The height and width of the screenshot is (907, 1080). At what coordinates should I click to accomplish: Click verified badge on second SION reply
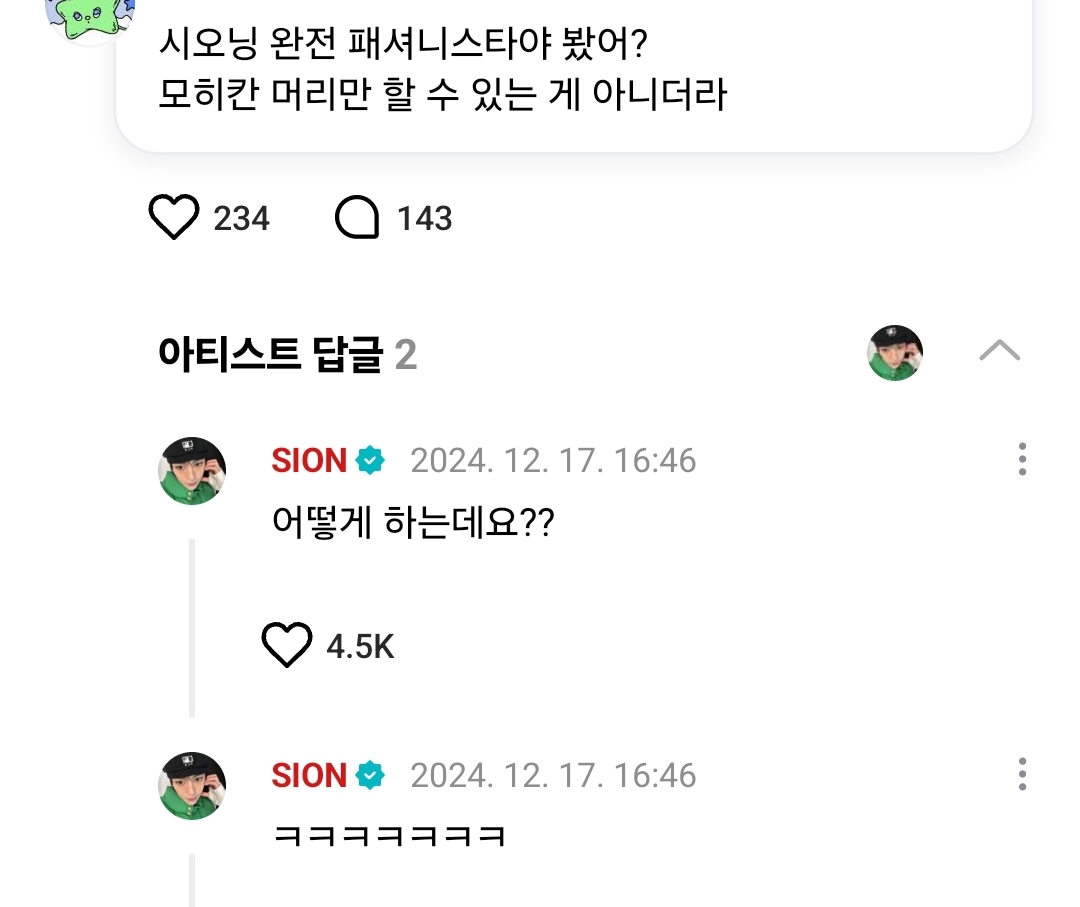point(370,776)
